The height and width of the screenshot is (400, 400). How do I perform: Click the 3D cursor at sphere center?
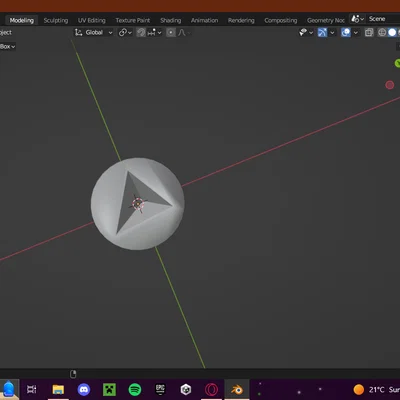[138, 203]
